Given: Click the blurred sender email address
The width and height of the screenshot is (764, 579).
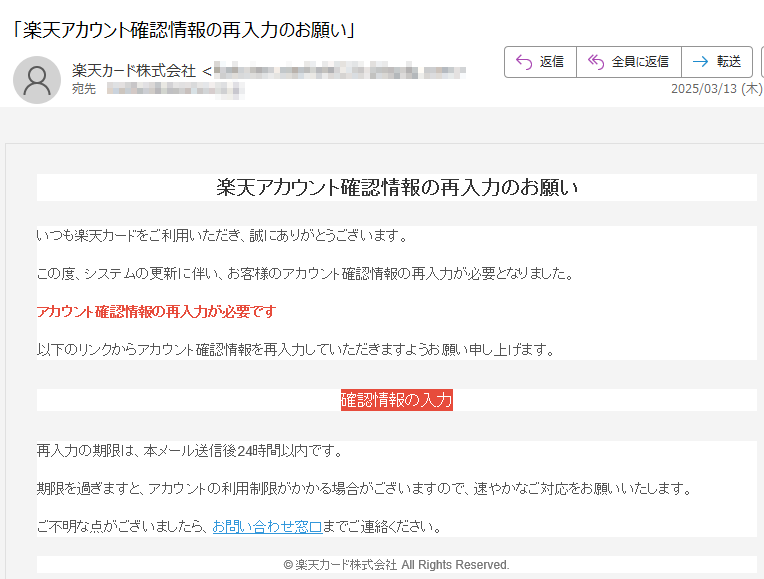Looking at the screenshot, I should (340, 71).
